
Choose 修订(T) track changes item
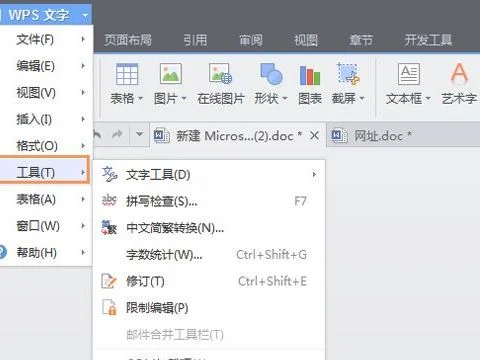coord(209,281)
